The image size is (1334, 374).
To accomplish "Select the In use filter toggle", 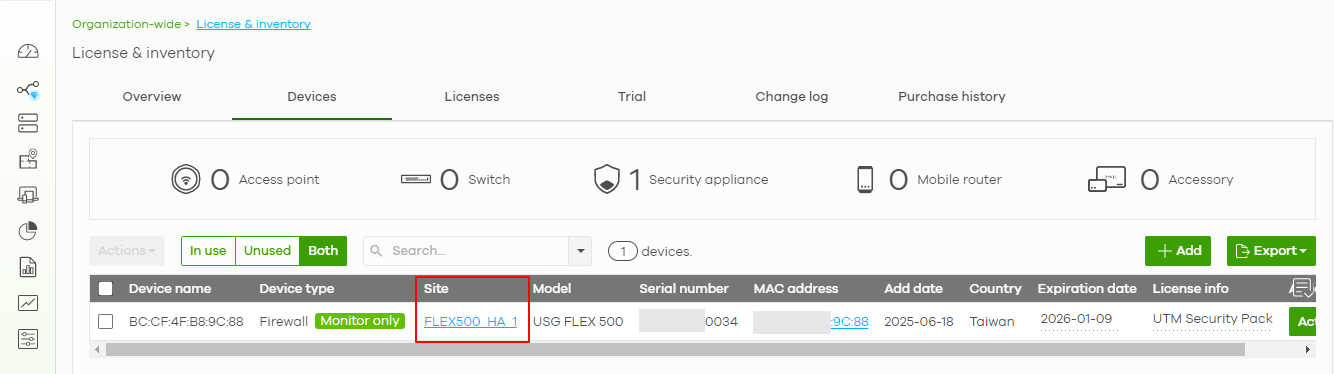I will [208, 251].
